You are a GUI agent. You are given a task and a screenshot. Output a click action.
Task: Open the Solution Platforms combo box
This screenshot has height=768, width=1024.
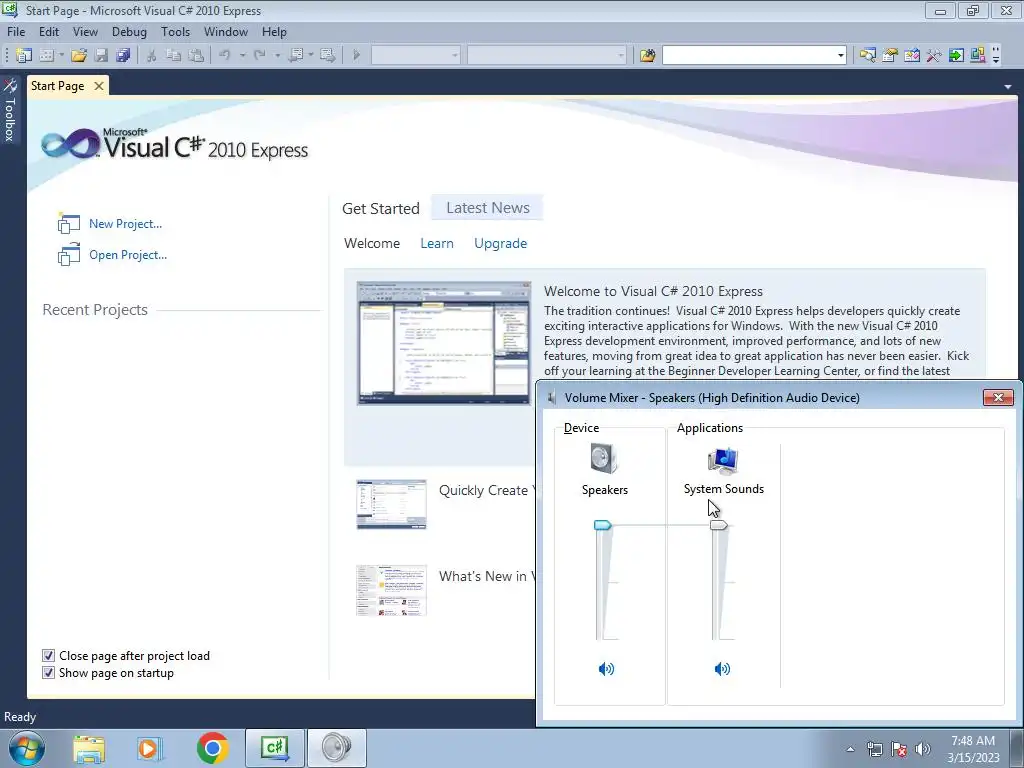pyautogui.click(x=547, y=56)
